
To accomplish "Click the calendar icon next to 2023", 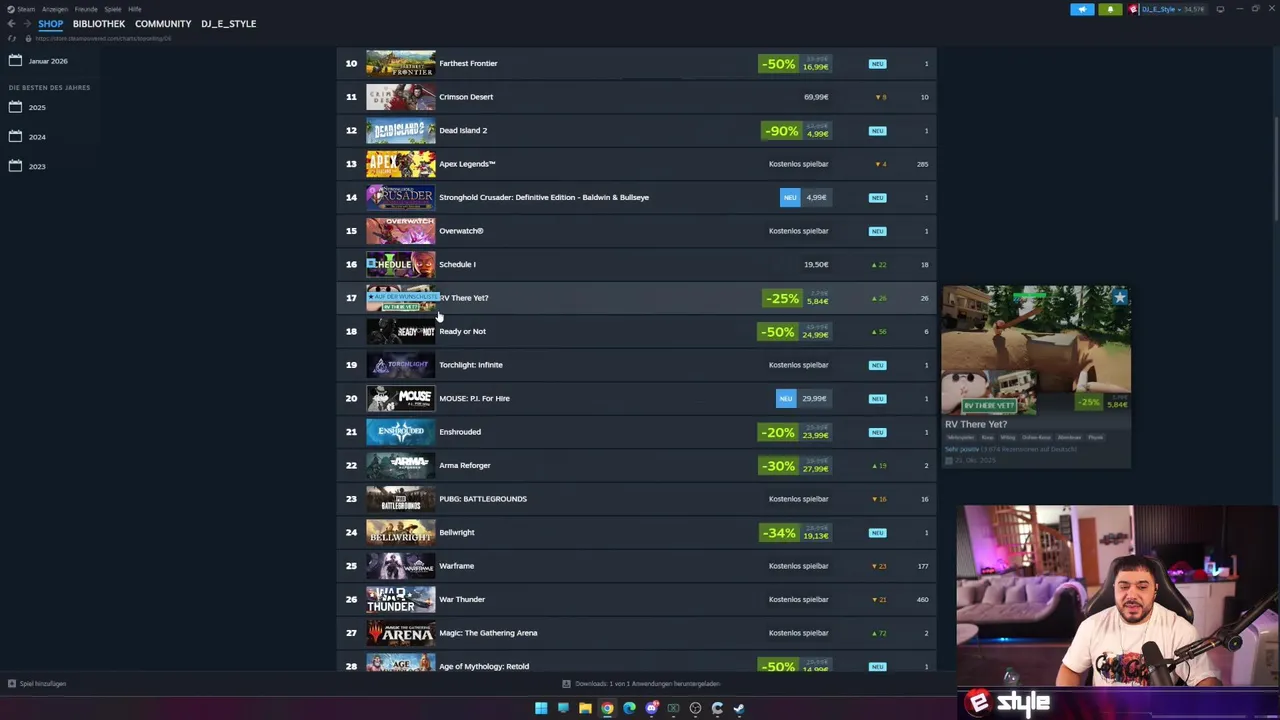I will (x=15, y=165).
